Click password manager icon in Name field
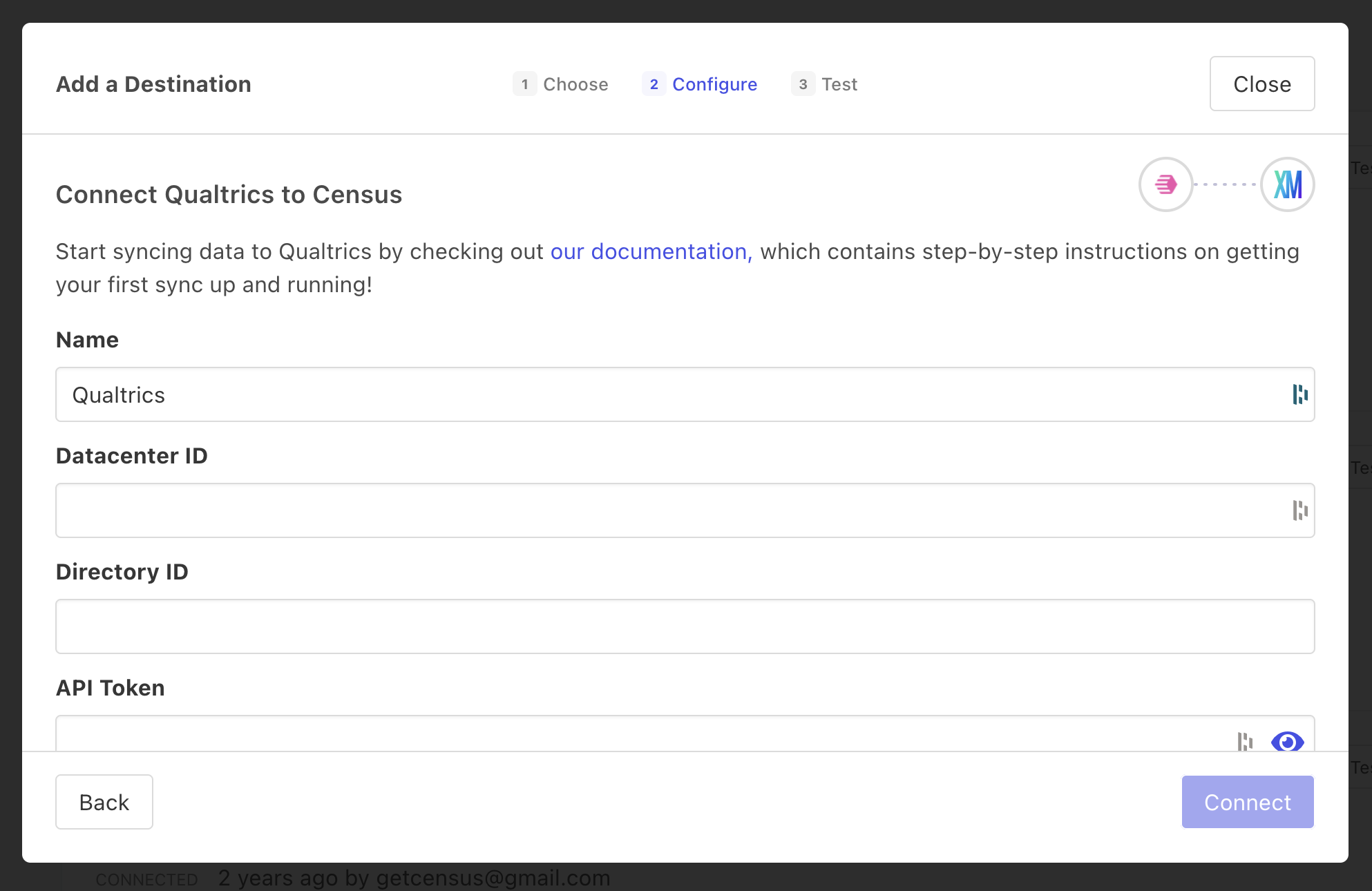This screenshot has height=891, width=1372. point(1299,394)
